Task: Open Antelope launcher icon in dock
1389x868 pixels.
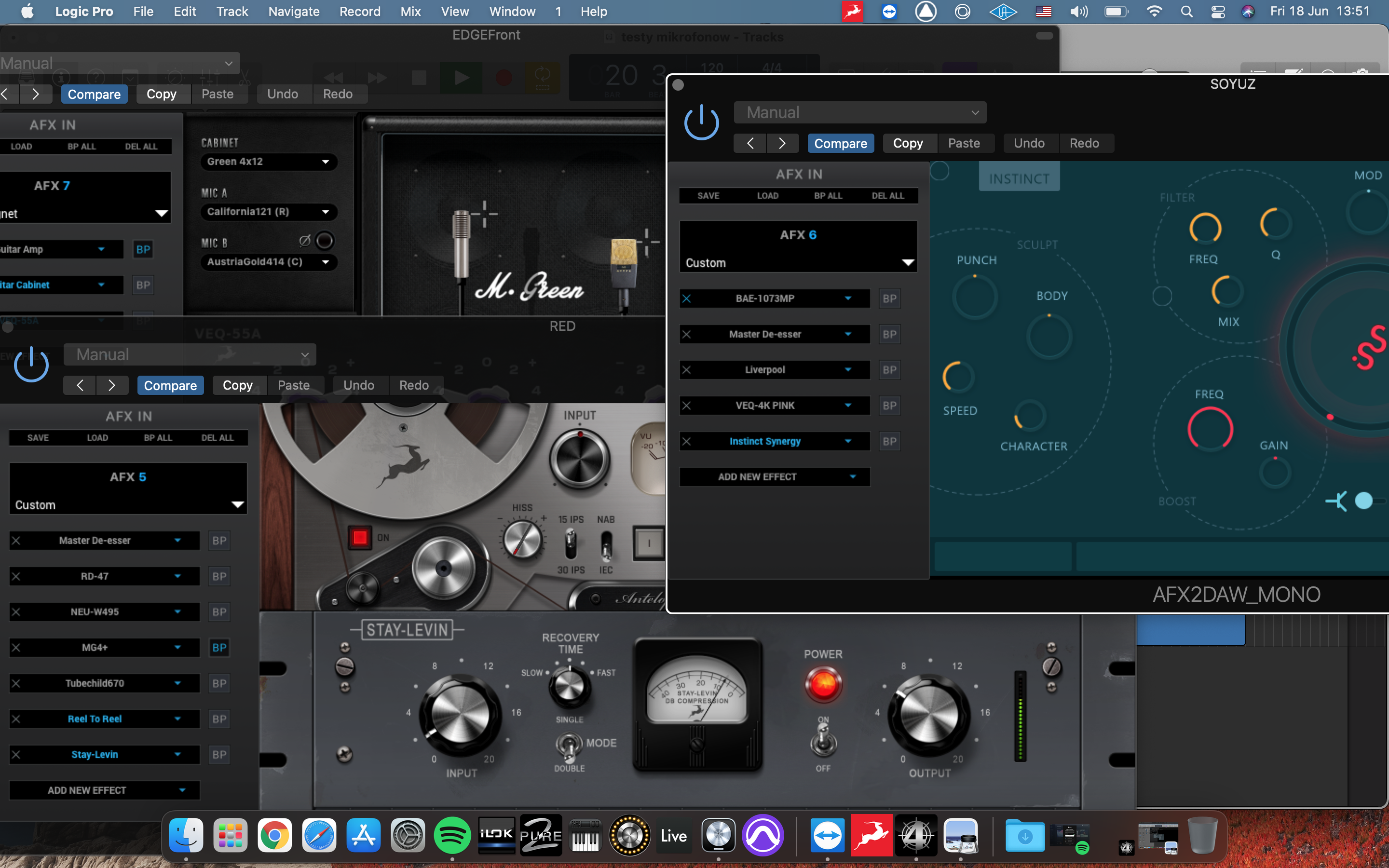Action: coord(872,835)
